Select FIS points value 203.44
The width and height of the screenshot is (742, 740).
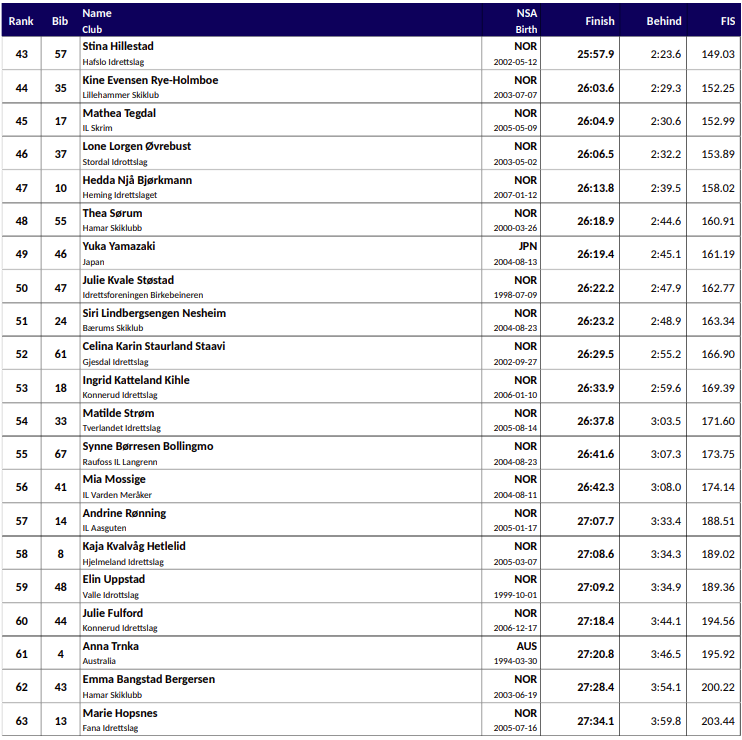tap(718, 721)
